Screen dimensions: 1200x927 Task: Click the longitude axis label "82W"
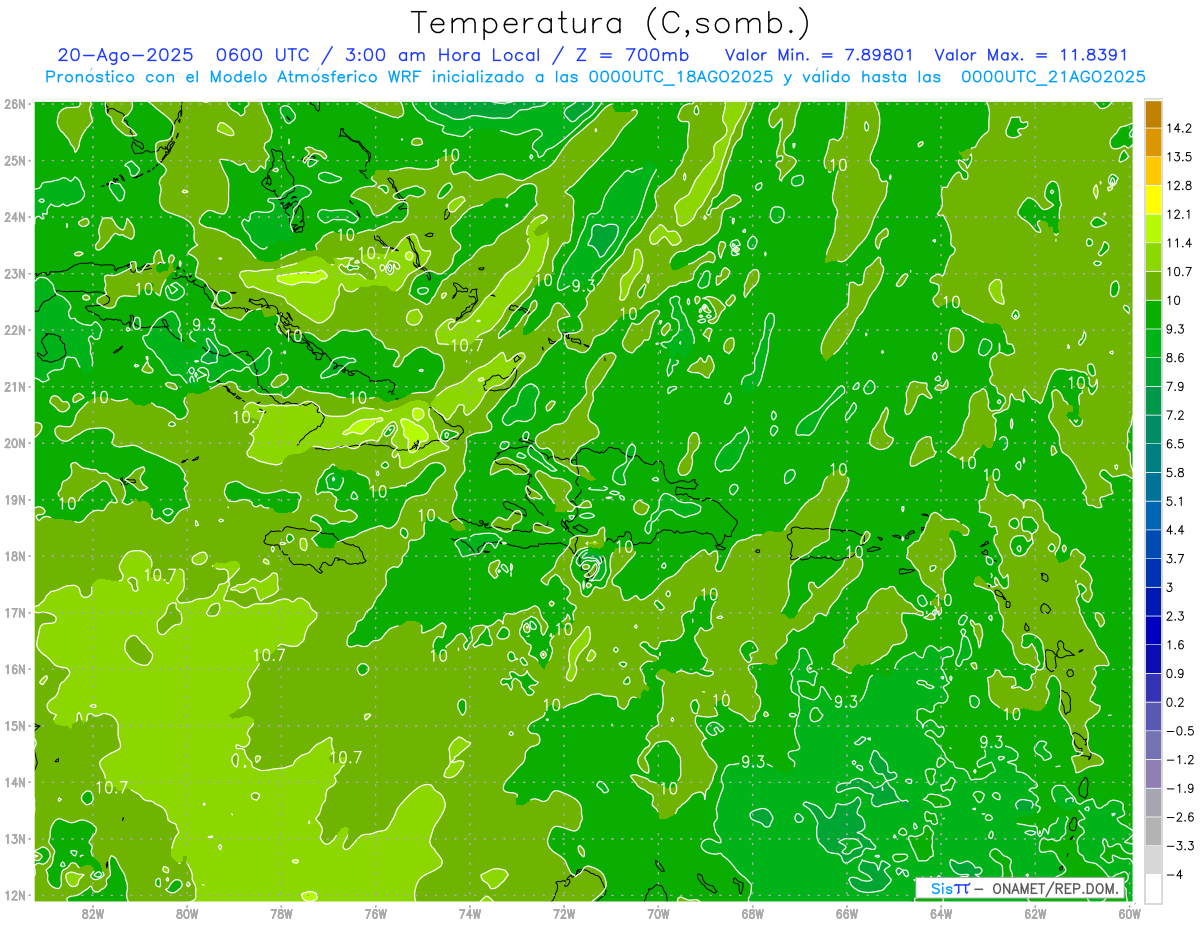click(x=93, y=913)
